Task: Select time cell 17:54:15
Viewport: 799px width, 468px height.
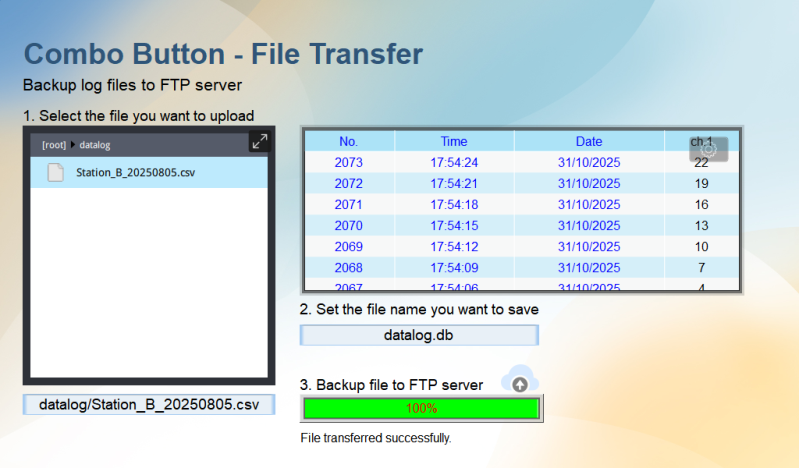Action: 454,225
